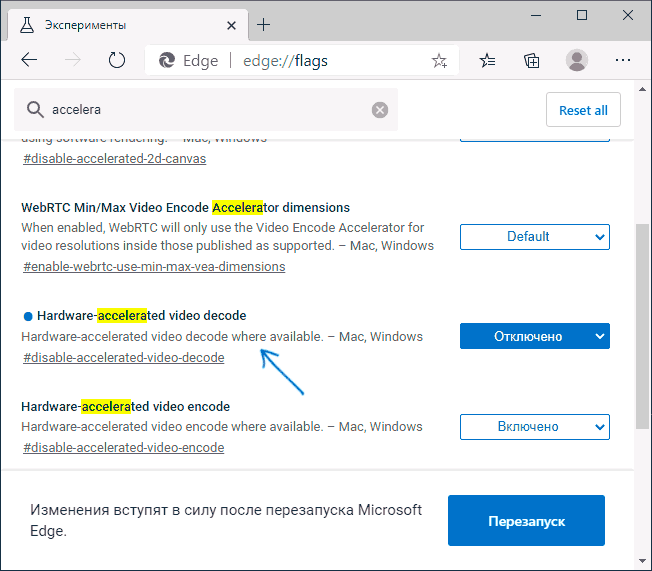Open the Отключено video decode dropdown
The height and width of the screenshot is (571, 652).
point(535,336)
